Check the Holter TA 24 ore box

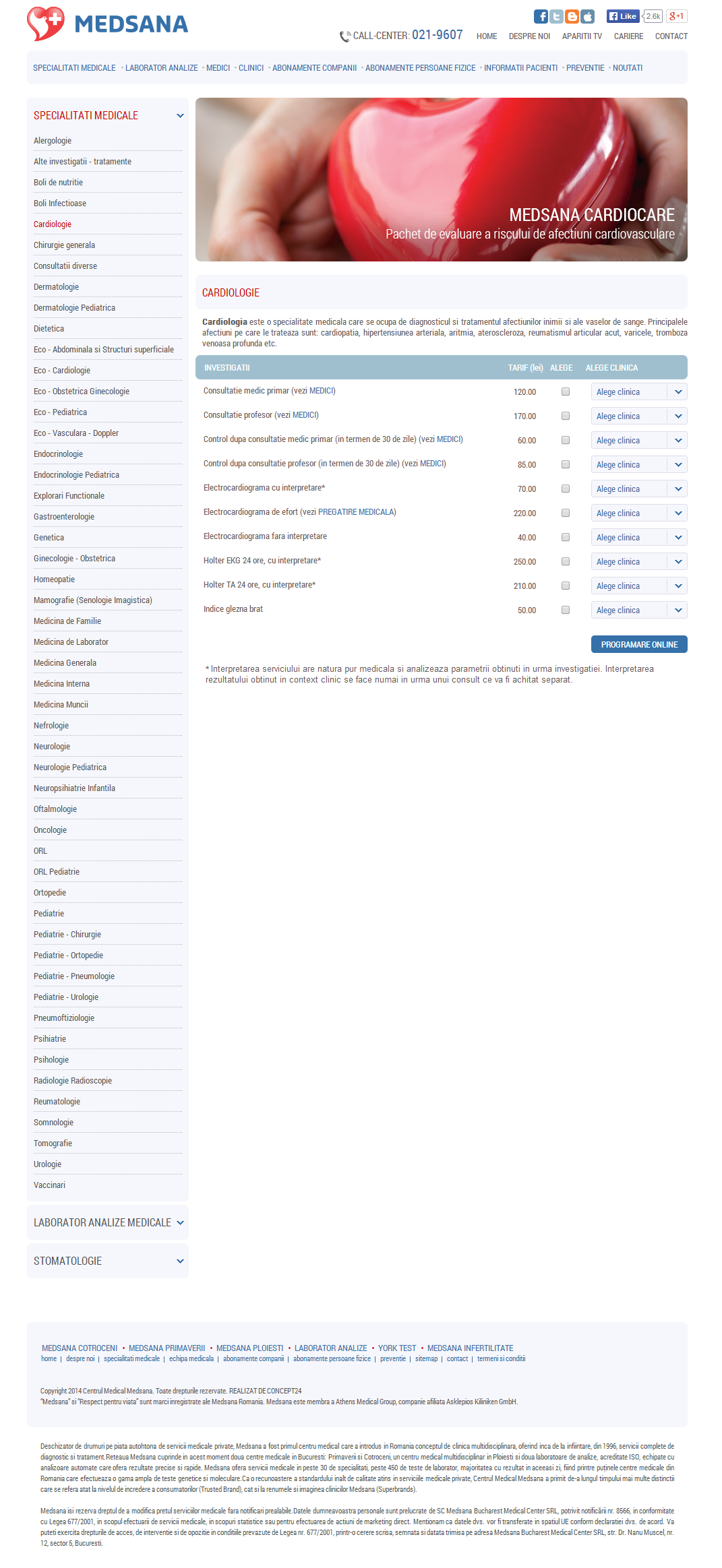(566, 586)
